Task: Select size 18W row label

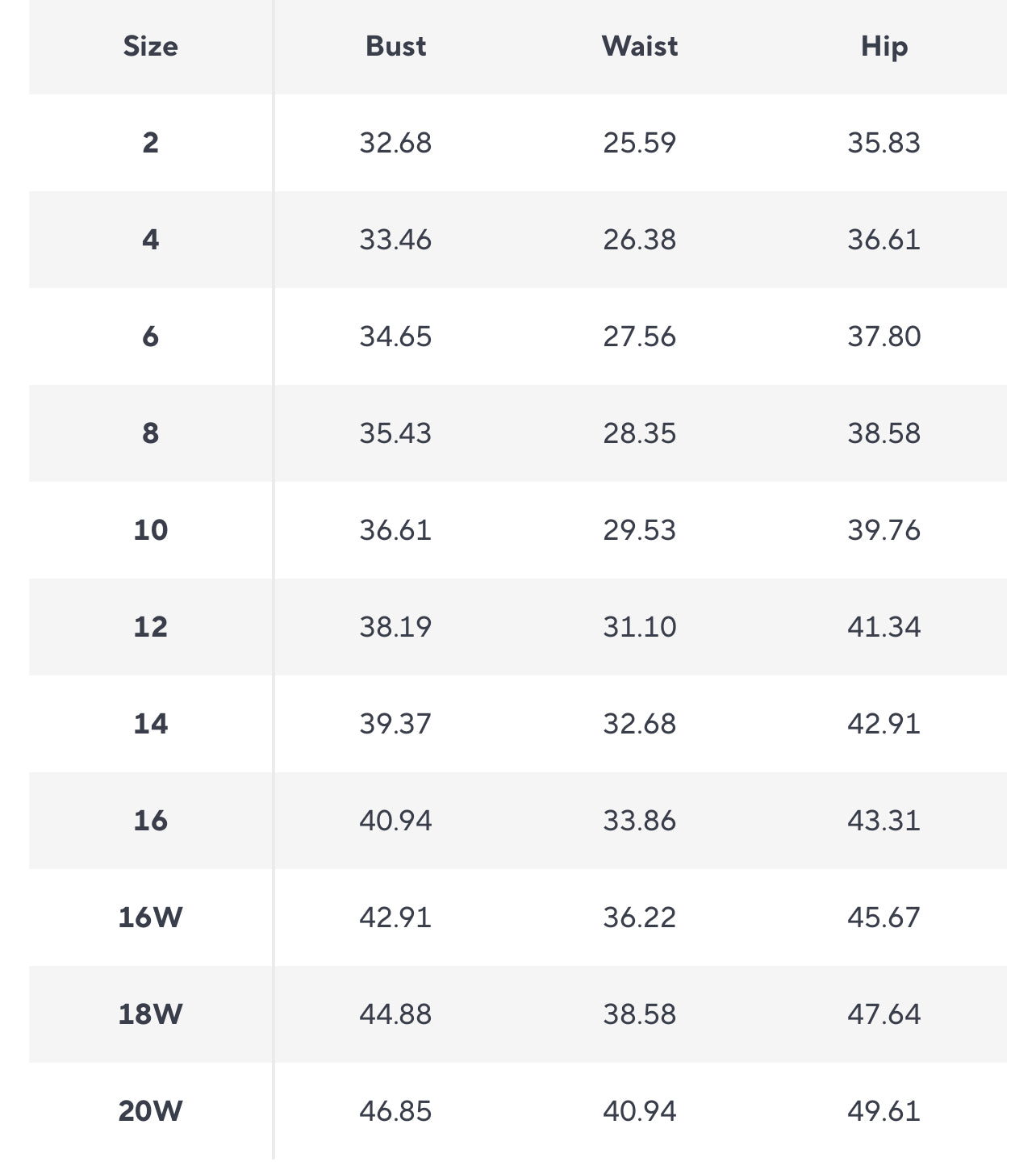Action: pos(151,1014)
